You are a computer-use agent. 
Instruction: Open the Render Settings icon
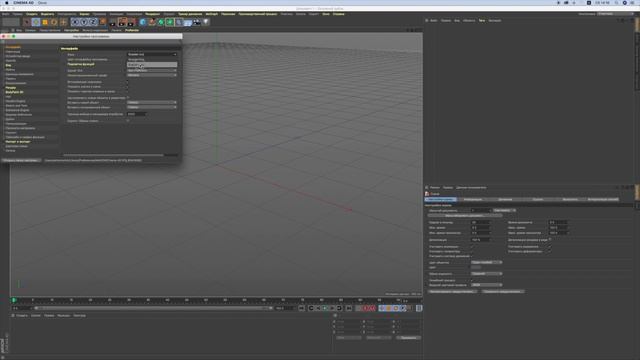pyautogui.click(x=131, y=22)
